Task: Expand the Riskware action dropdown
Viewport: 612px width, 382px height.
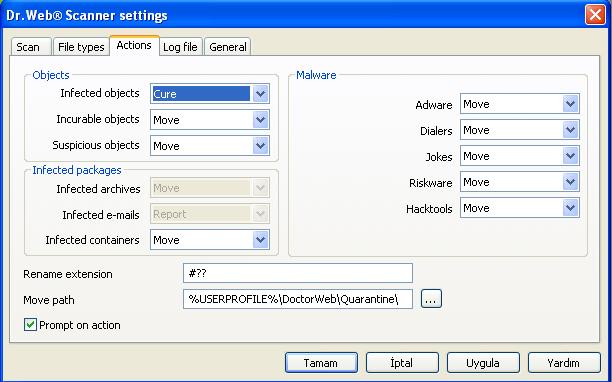Action: click(520, 182)
